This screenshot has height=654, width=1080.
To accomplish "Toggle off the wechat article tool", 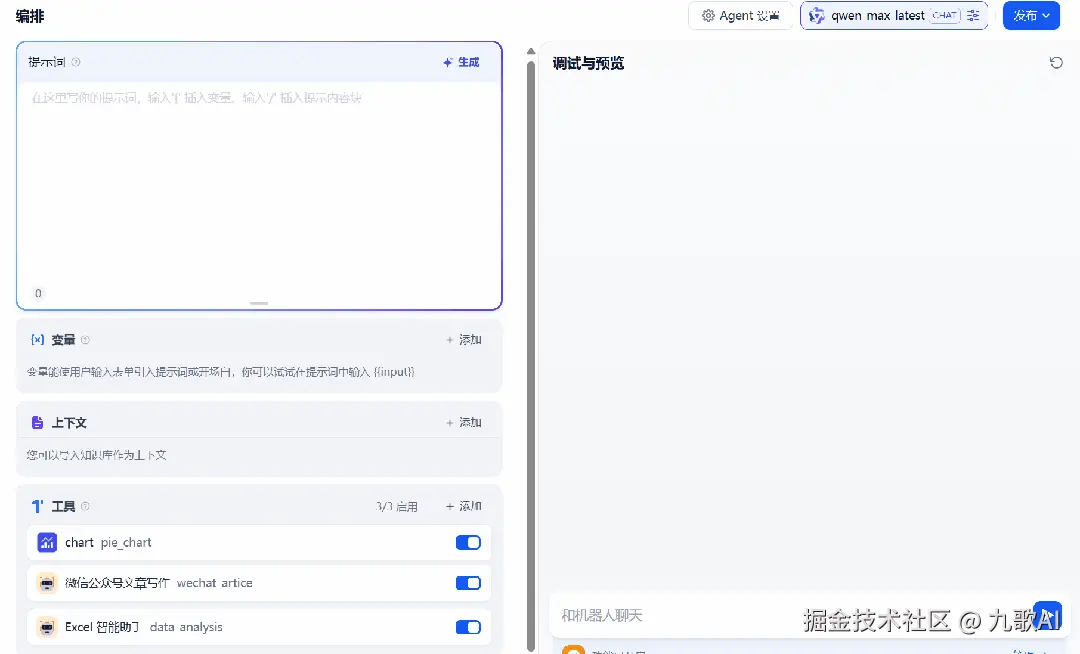I will point(467,582).
